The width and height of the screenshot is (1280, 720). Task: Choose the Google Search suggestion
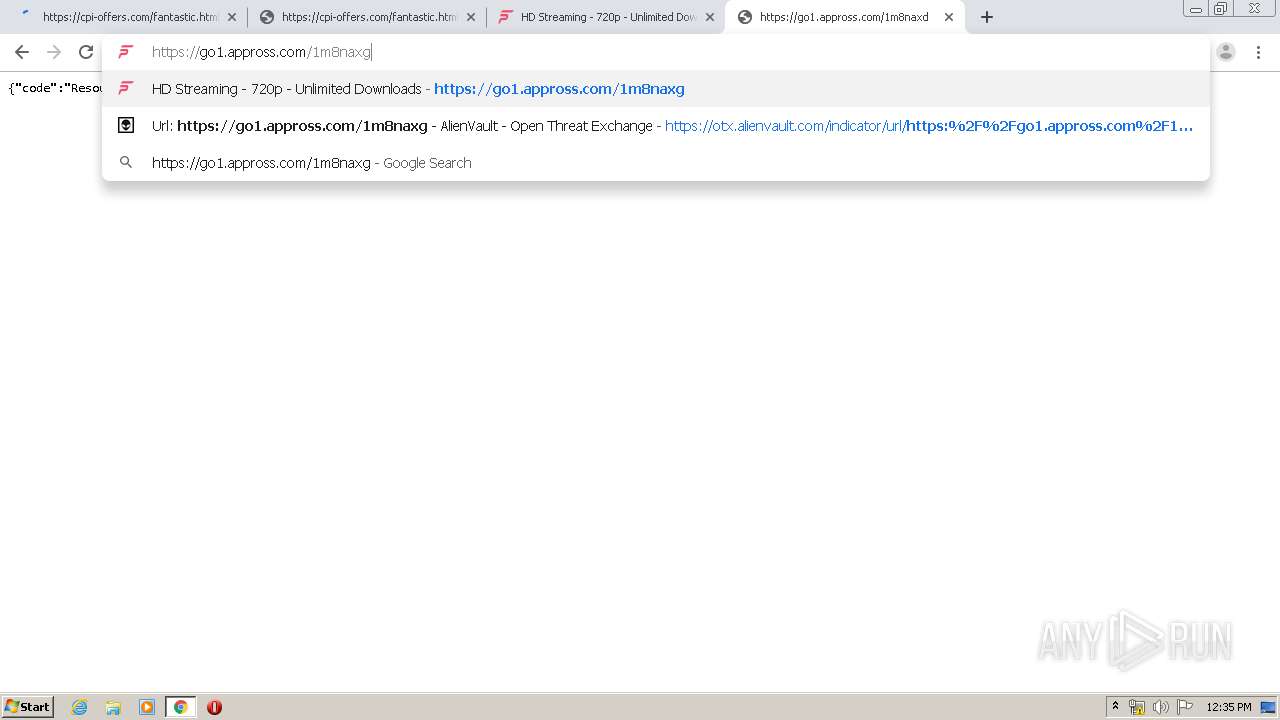click(x=656, y=163)
